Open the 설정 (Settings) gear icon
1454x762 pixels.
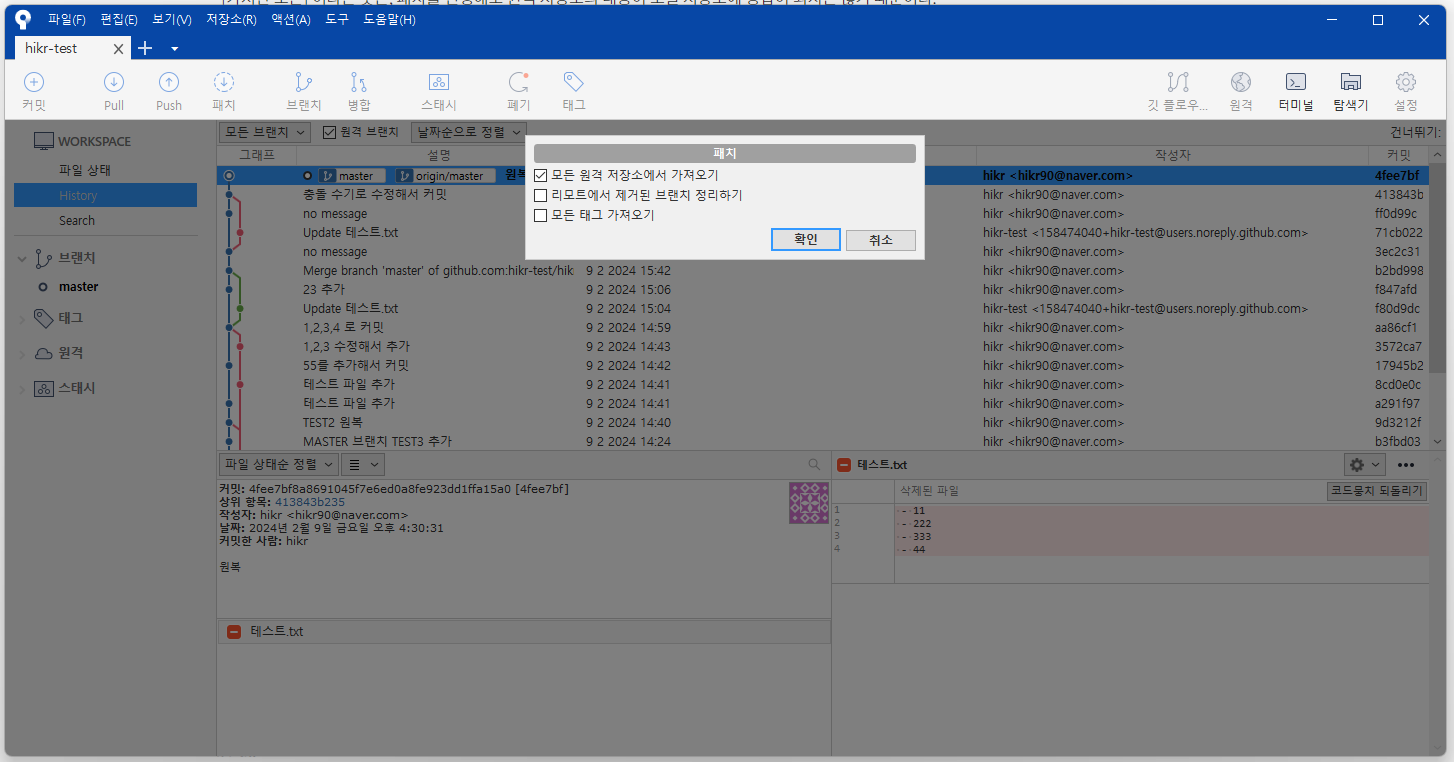pyautogui.click(x=1406, y=91)
